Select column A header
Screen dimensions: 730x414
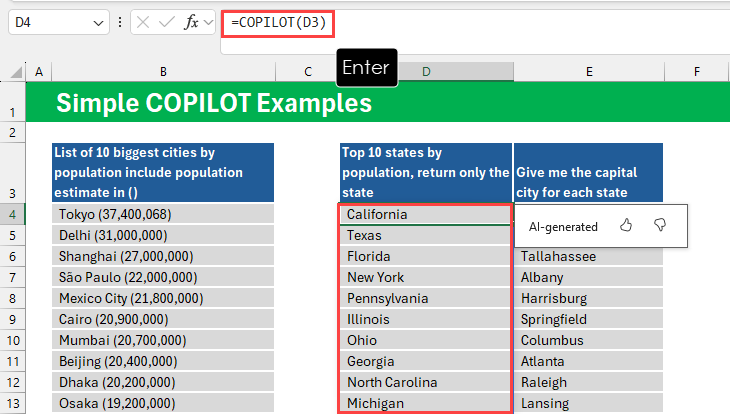[39, 72]
